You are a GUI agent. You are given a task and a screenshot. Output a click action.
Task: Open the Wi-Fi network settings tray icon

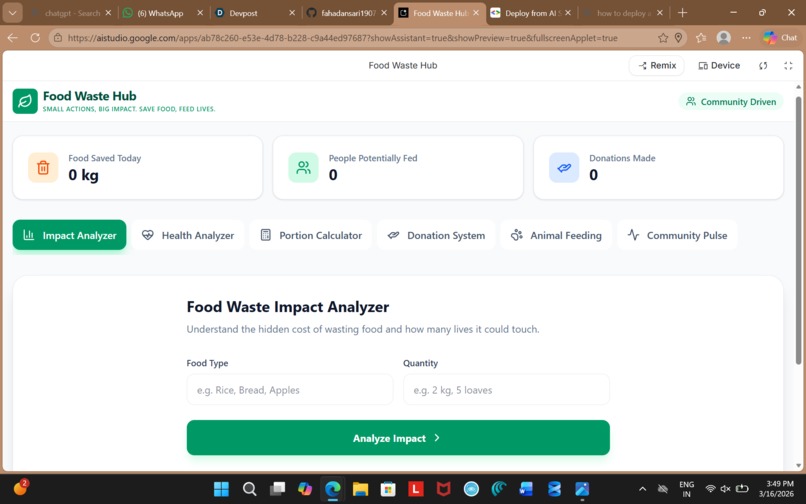(710, 489)
